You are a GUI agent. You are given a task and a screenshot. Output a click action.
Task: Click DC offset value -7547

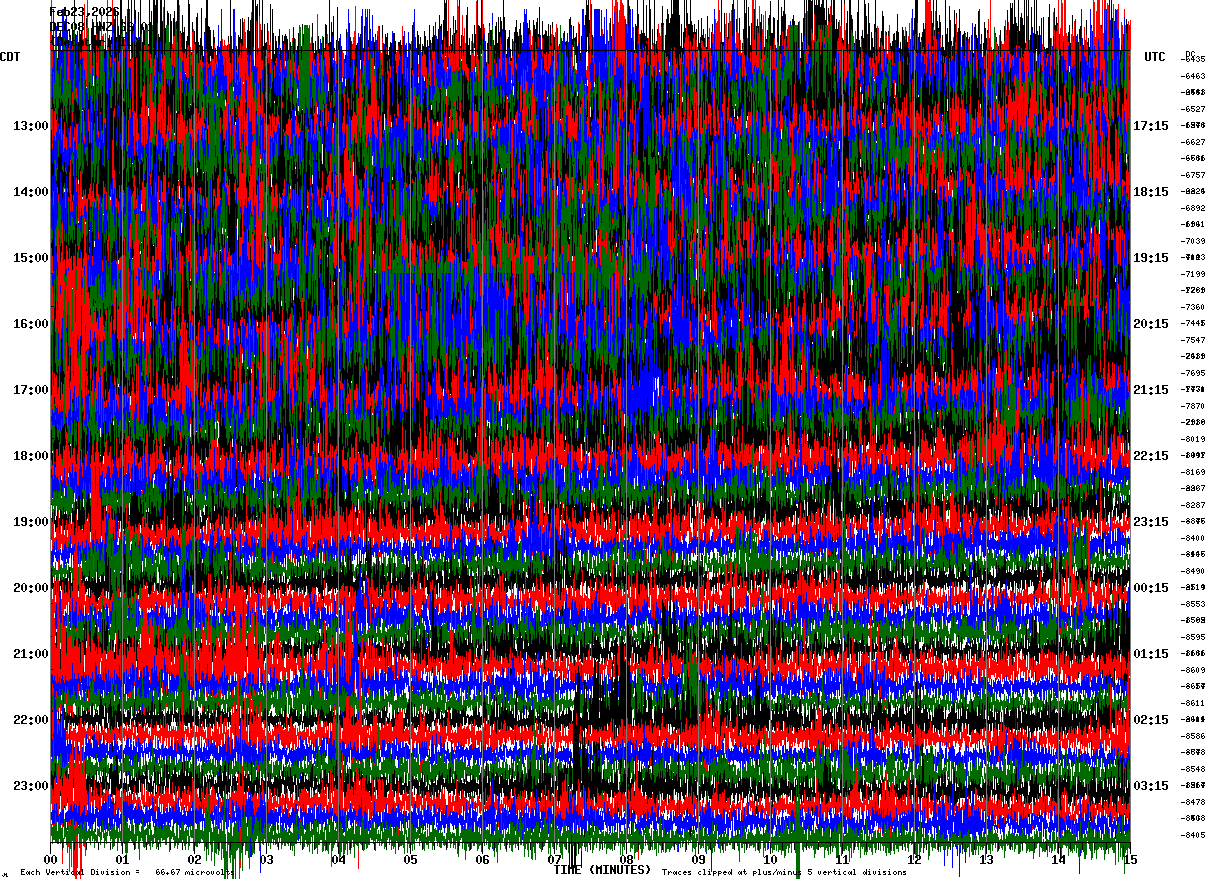1194,340
